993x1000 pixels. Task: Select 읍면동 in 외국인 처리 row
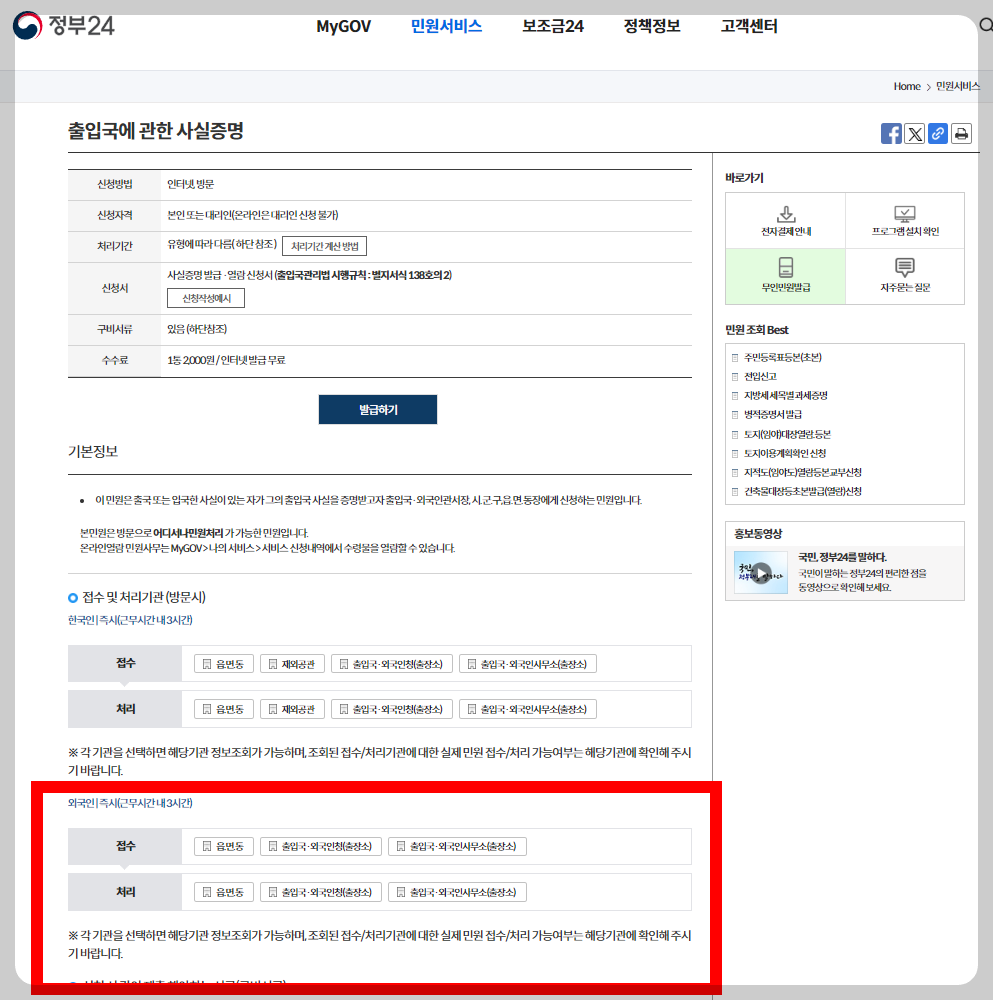224,892
